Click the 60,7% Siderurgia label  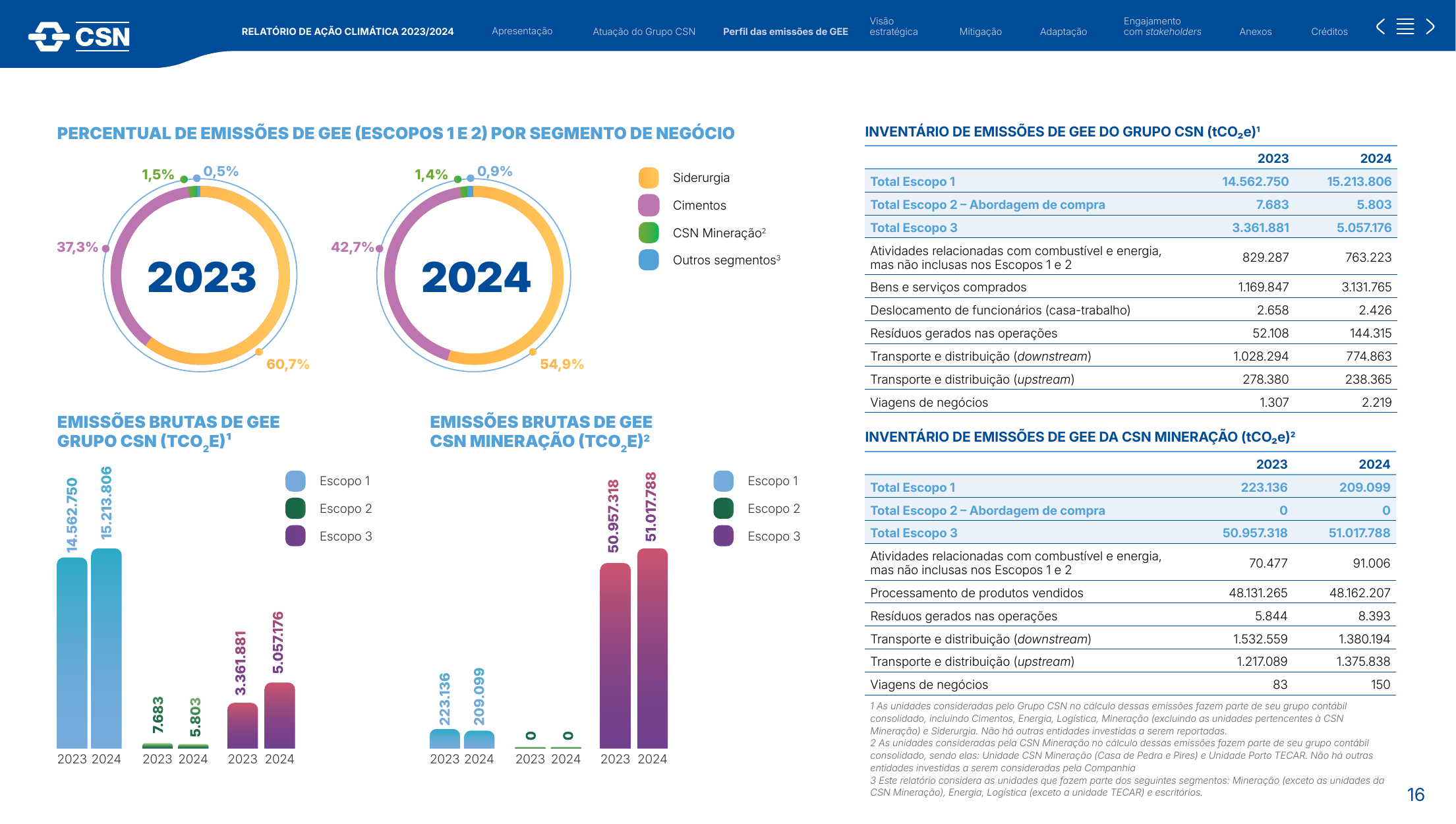[x=287, y=365]
